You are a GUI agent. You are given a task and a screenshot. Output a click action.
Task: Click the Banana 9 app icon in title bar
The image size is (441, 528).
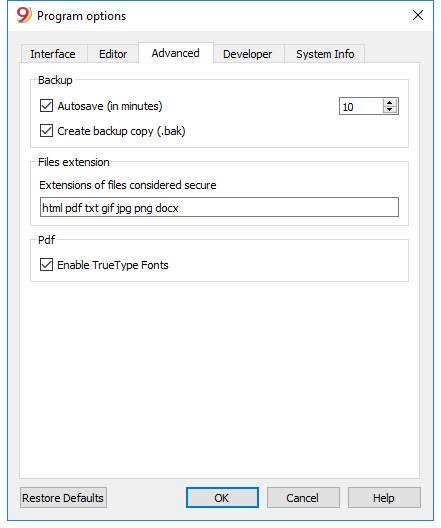point(24,15)
